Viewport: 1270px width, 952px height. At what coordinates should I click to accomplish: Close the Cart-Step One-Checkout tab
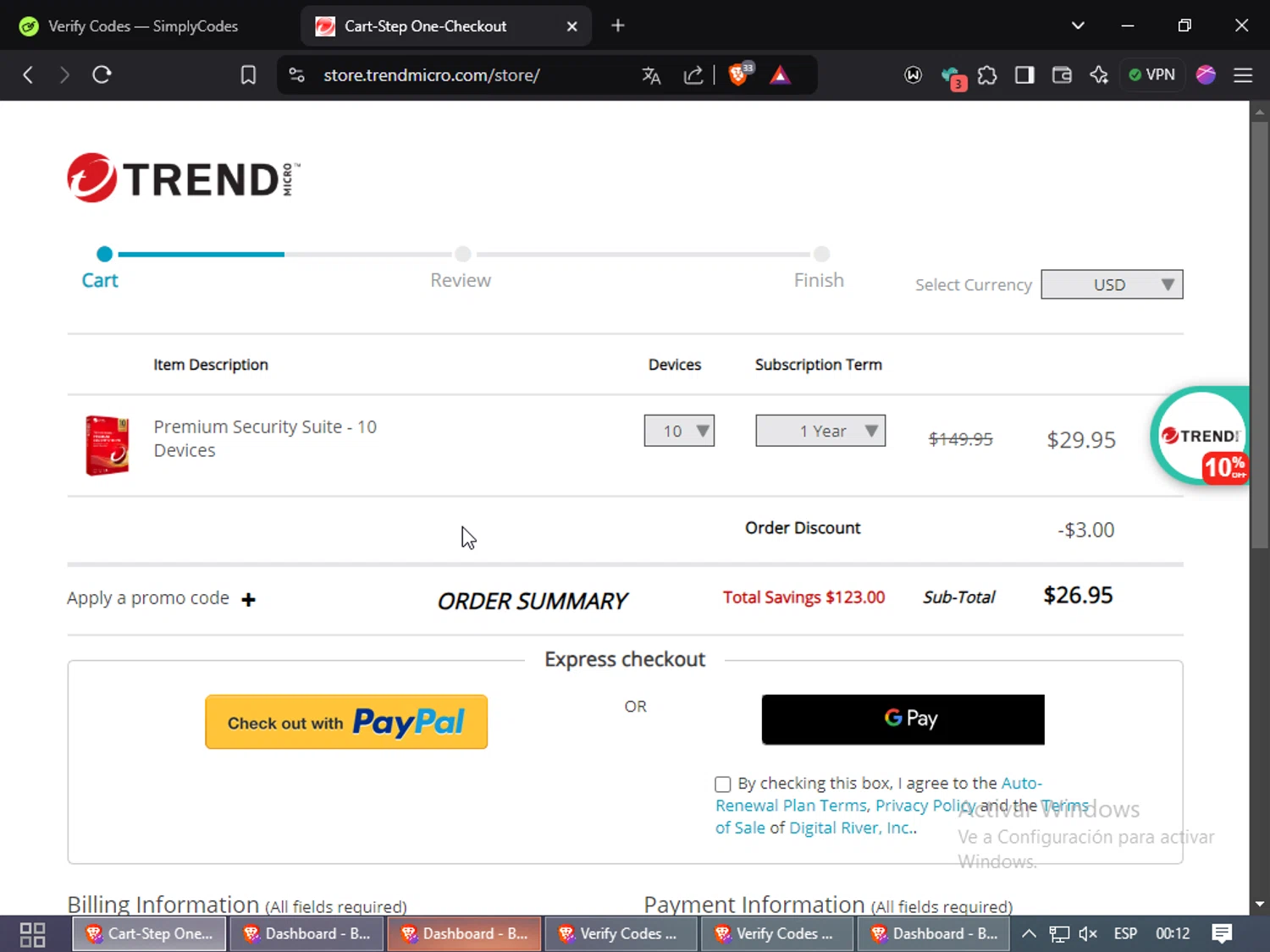tap(572, 26)
